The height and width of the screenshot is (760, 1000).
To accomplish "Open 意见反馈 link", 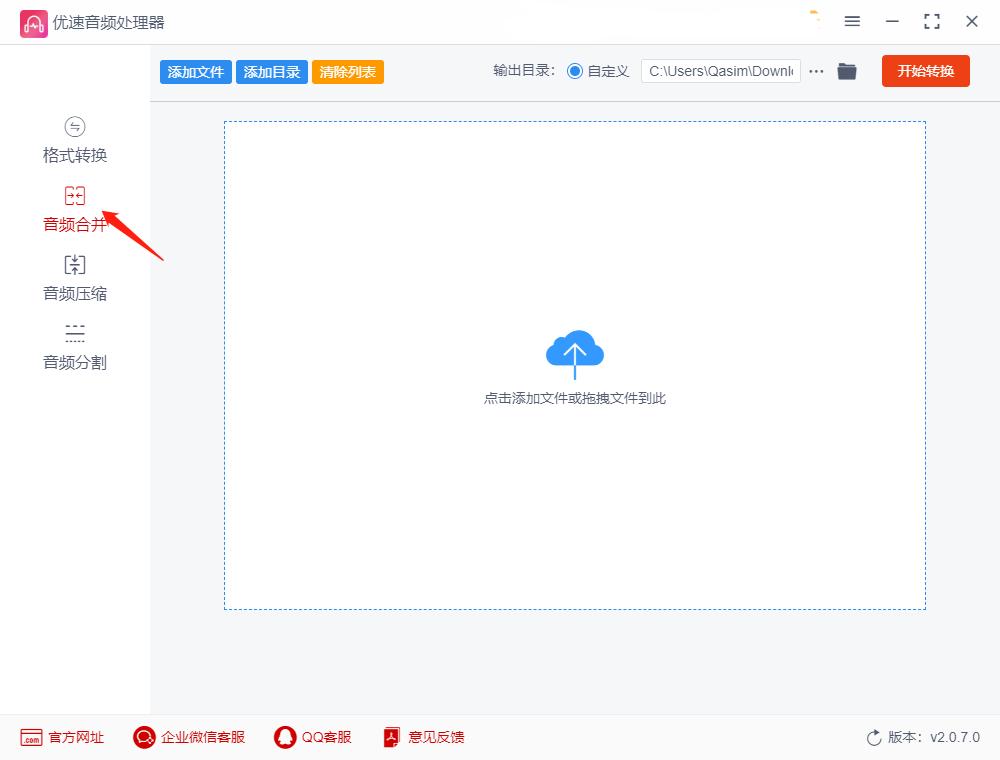I will pyautogui.click(x=436, y=738).
